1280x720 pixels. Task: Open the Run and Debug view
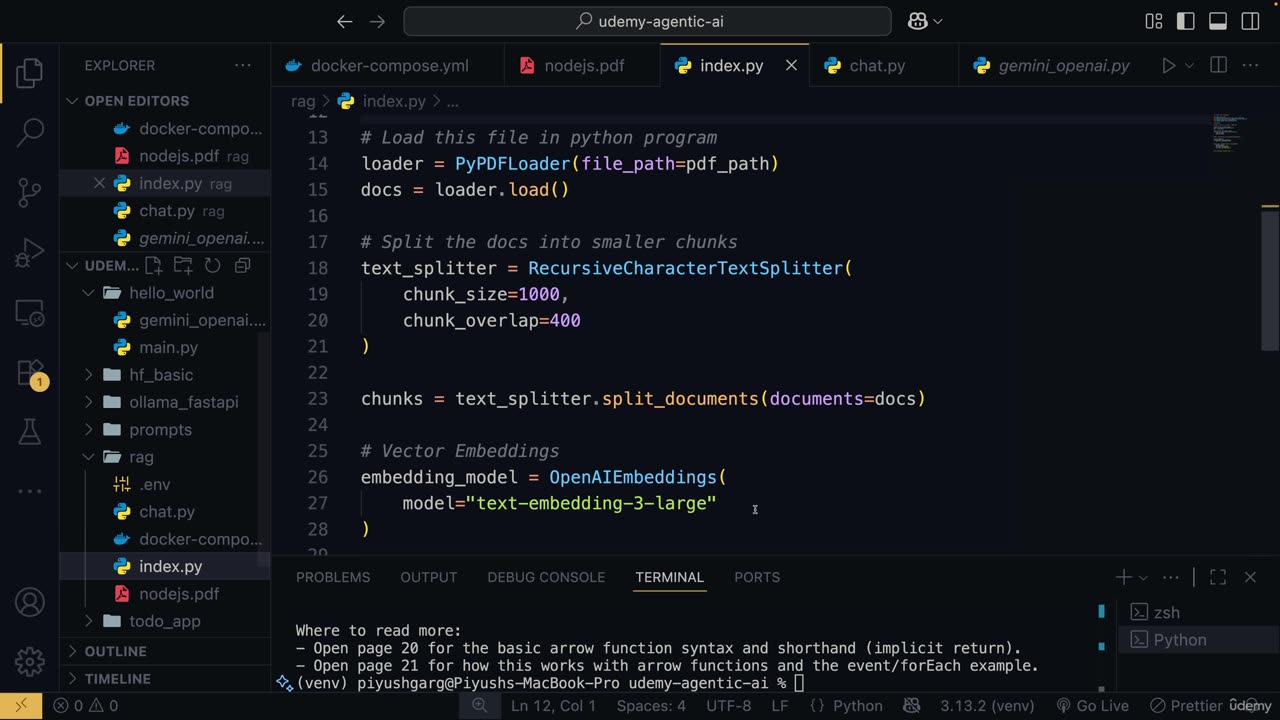tap(30, 252)
